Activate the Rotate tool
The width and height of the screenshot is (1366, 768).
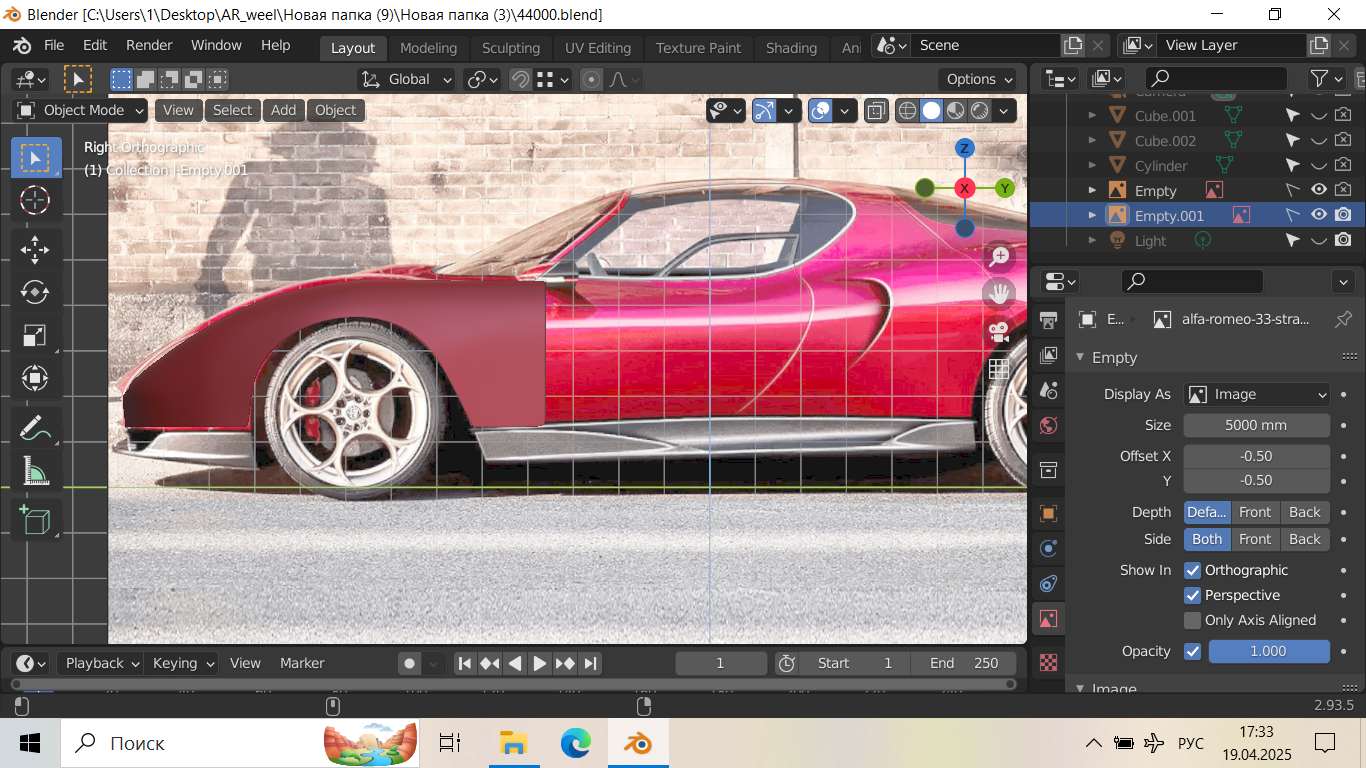click(35, 292)
